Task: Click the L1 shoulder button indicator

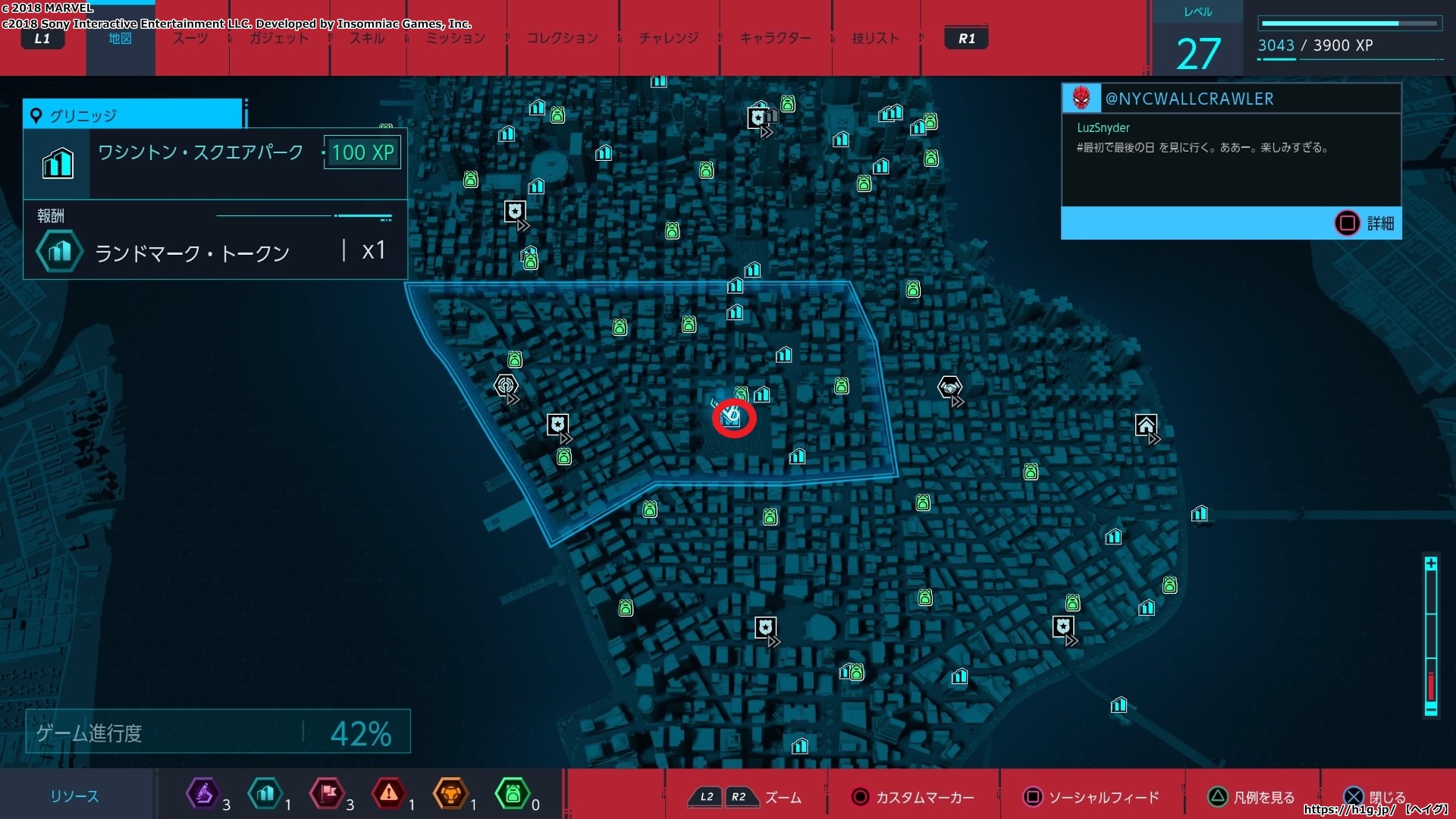Action: point(42,39)
